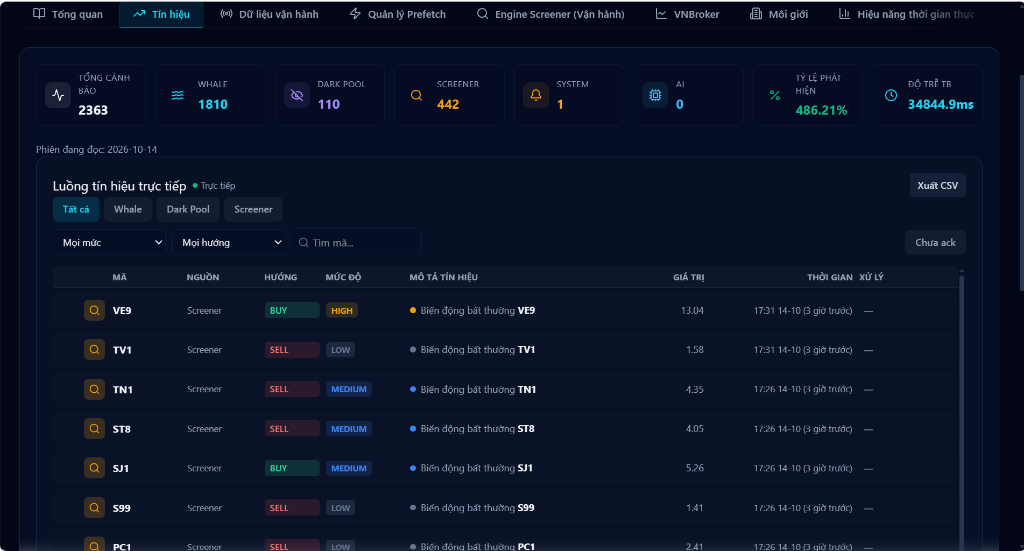Open the Tổng quan tab
The height and width of the screenshot is (551, 1024).
click(x=68, y=14)
